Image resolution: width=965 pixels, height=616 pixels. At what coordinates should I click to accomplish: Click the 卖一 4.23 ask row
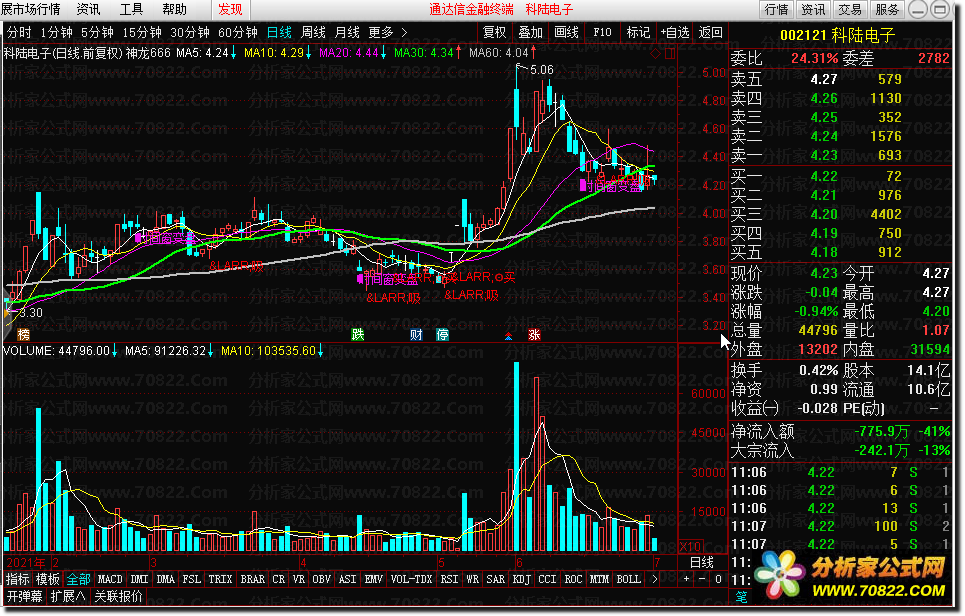point(840,155)
